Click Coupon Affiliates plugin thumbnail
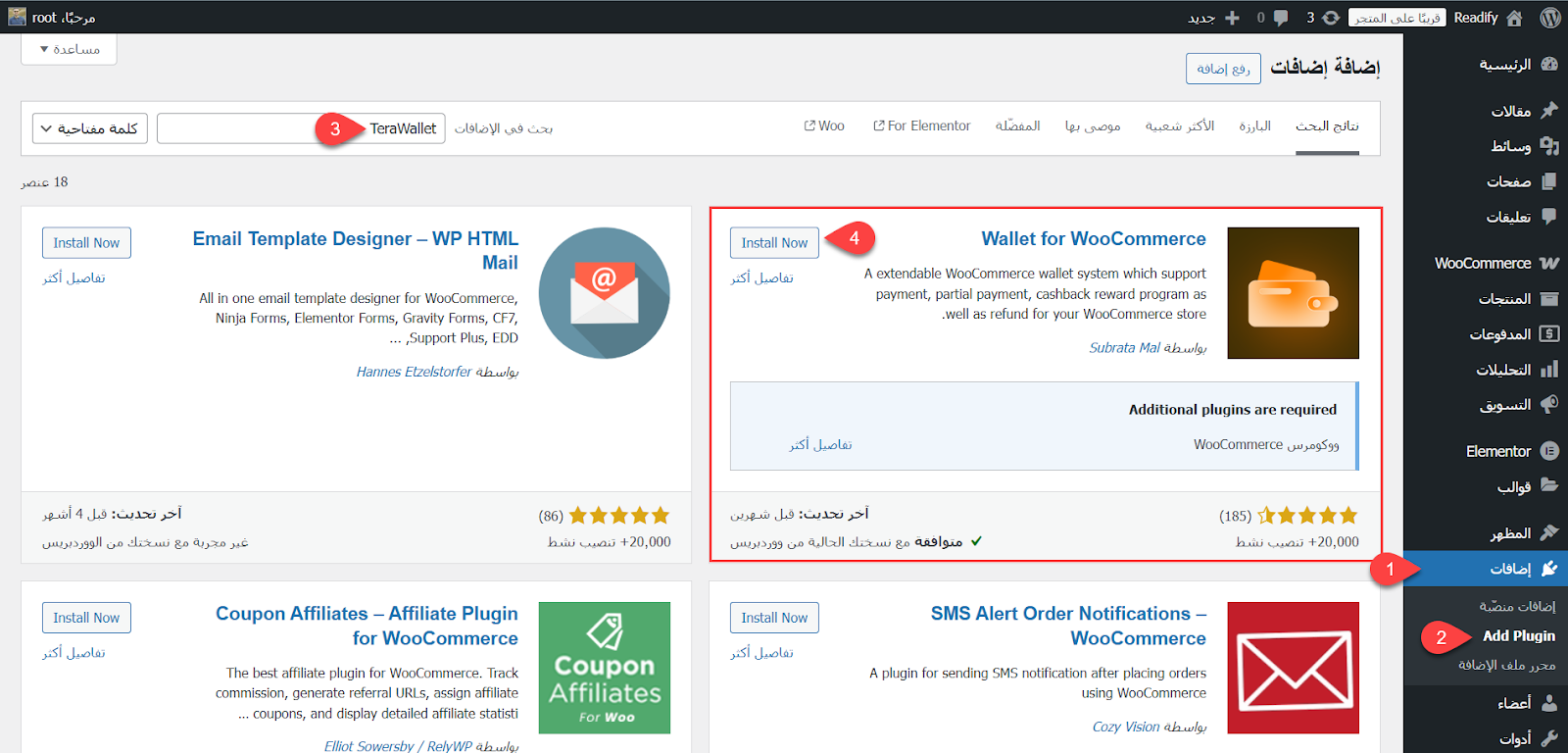1568x753 pixels. (x=605, y=668)
